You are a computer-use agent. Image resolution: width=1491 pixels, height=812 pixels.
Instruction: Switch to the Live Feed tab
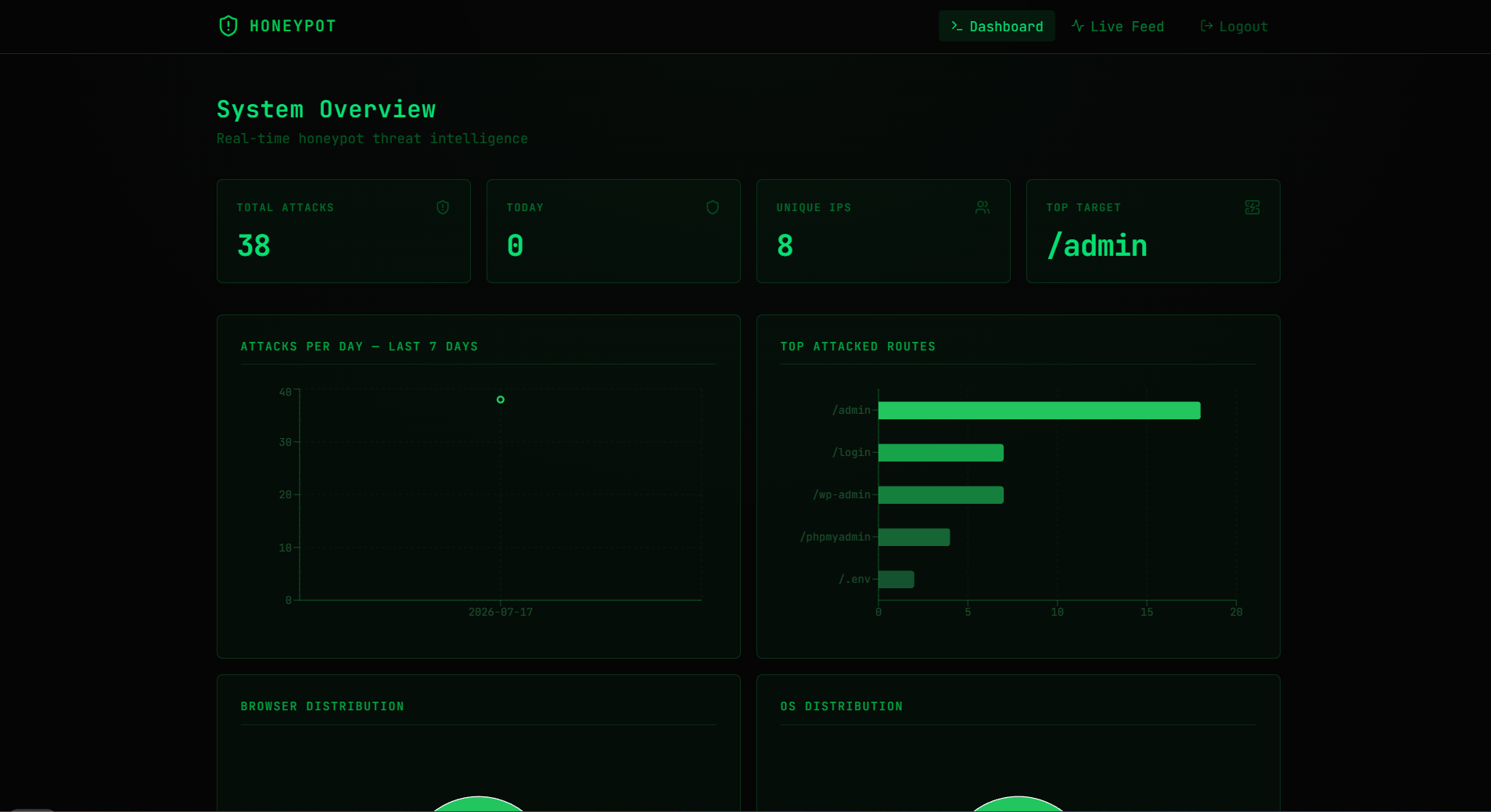(x=1117, y=26)
